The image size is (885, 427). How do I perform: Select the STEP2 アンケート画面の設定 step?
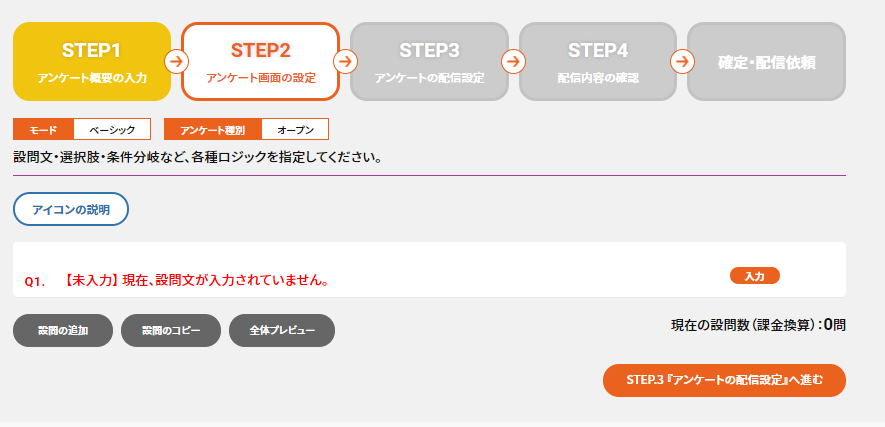tap(260, 61)
